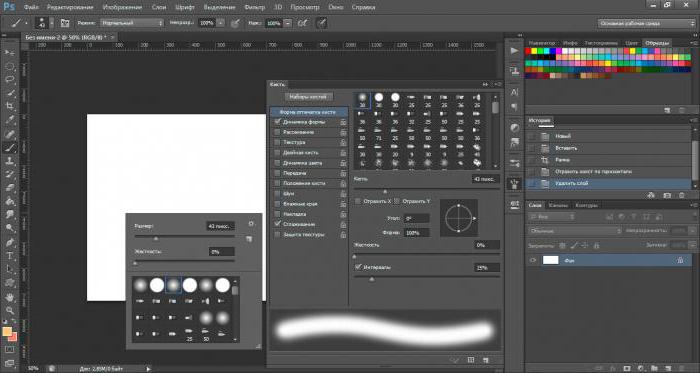This screenshot has height=373, width=700.
Task: Click the Наборы кистей button
Action: [308, 96]
